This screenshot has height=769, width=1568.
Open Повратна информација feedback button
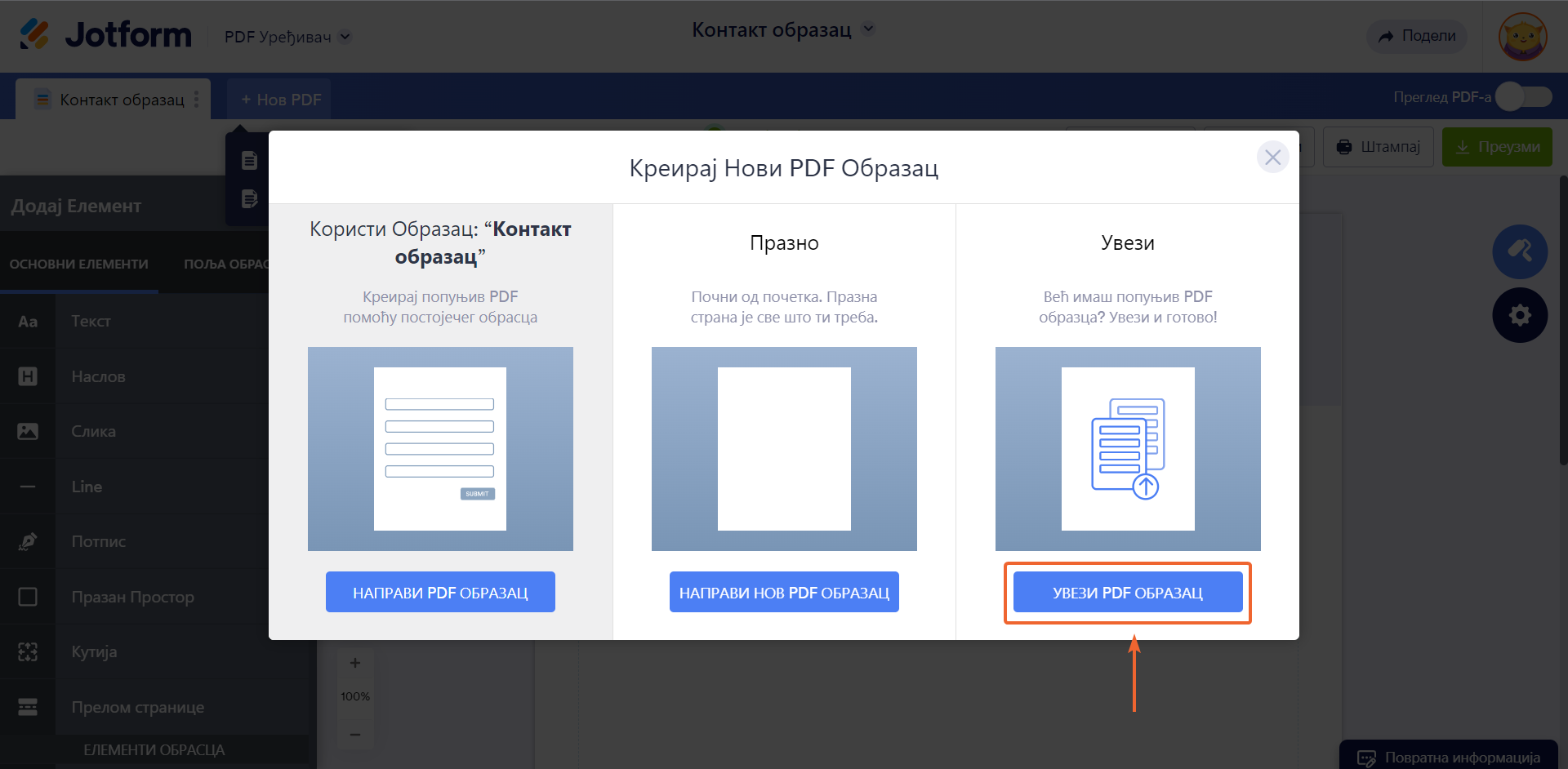click(x=1449, y=756)
